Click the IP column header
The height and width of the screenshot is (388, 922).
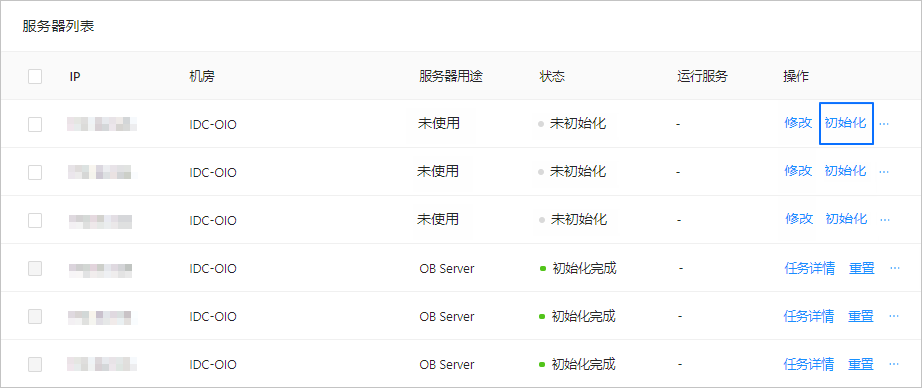click(75, 76)
